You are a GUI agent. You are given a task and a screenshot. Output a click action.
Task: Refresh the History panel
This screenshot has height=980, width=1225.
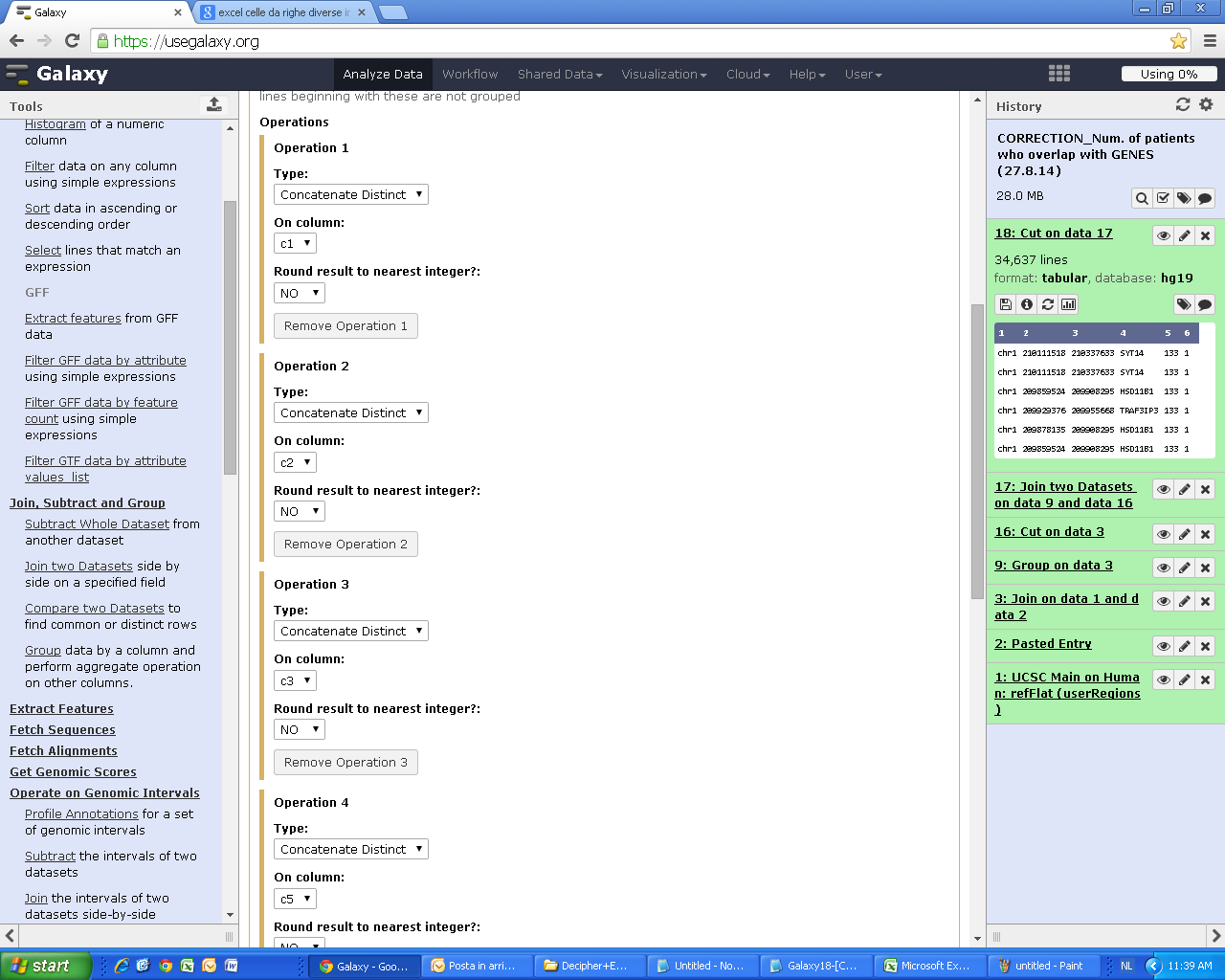(1183, 104)
